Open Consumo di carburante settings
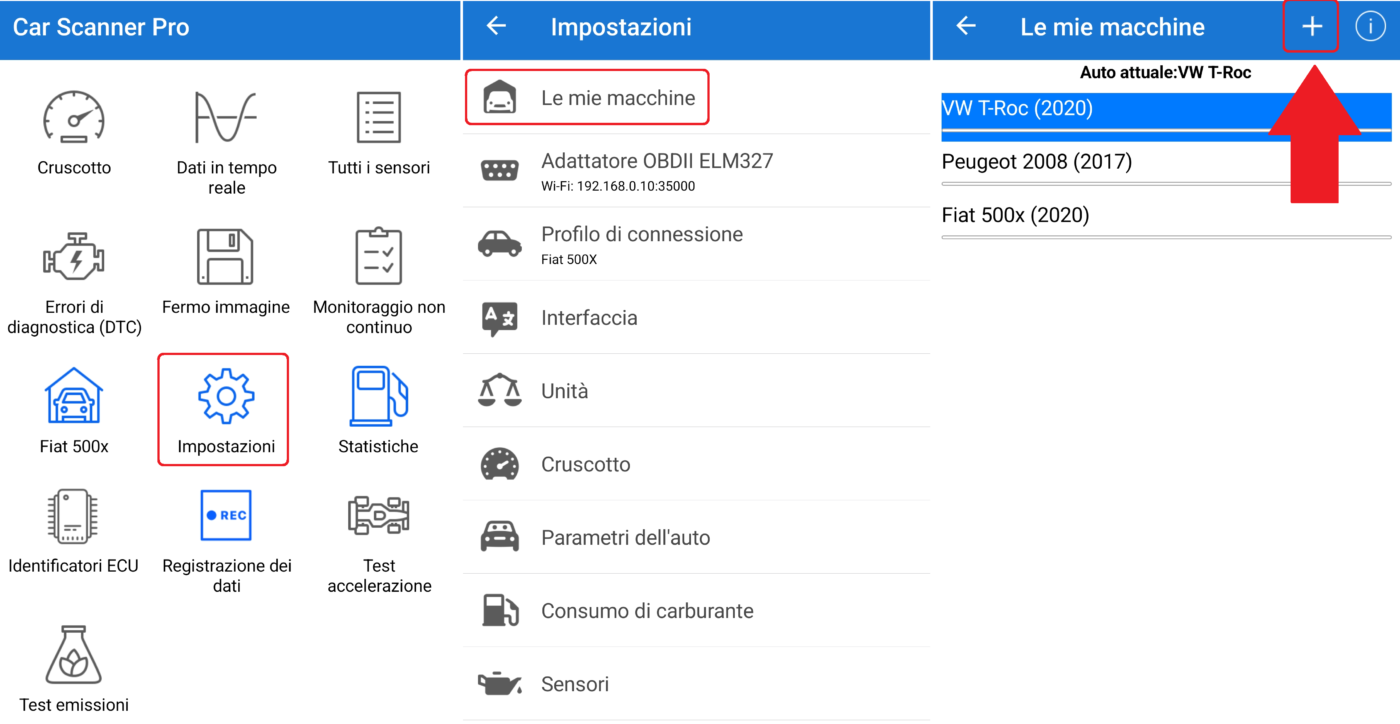The height and width of the screenshot is (724, 1400). 697,611
